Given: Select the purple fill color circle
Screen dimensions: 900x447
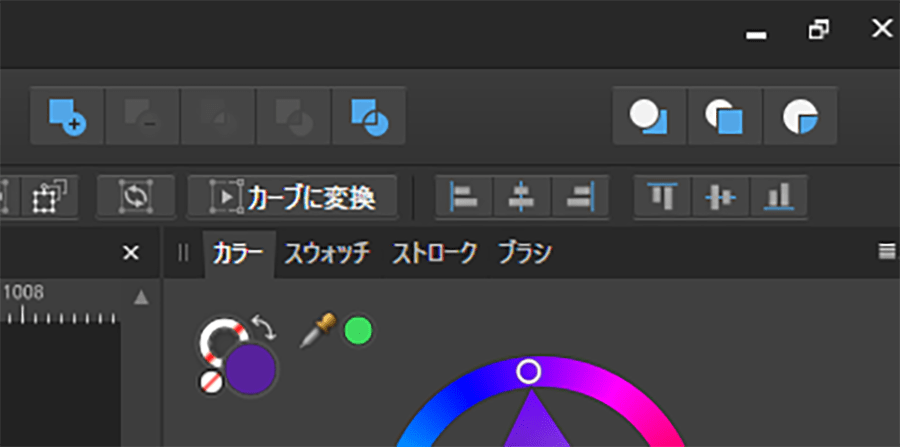Looking at the screenshot, I should [x=251, y=370].
